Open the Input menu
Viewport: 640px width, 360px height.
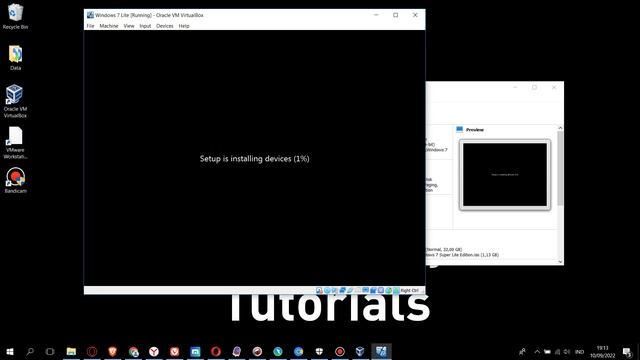coord(145,26)
